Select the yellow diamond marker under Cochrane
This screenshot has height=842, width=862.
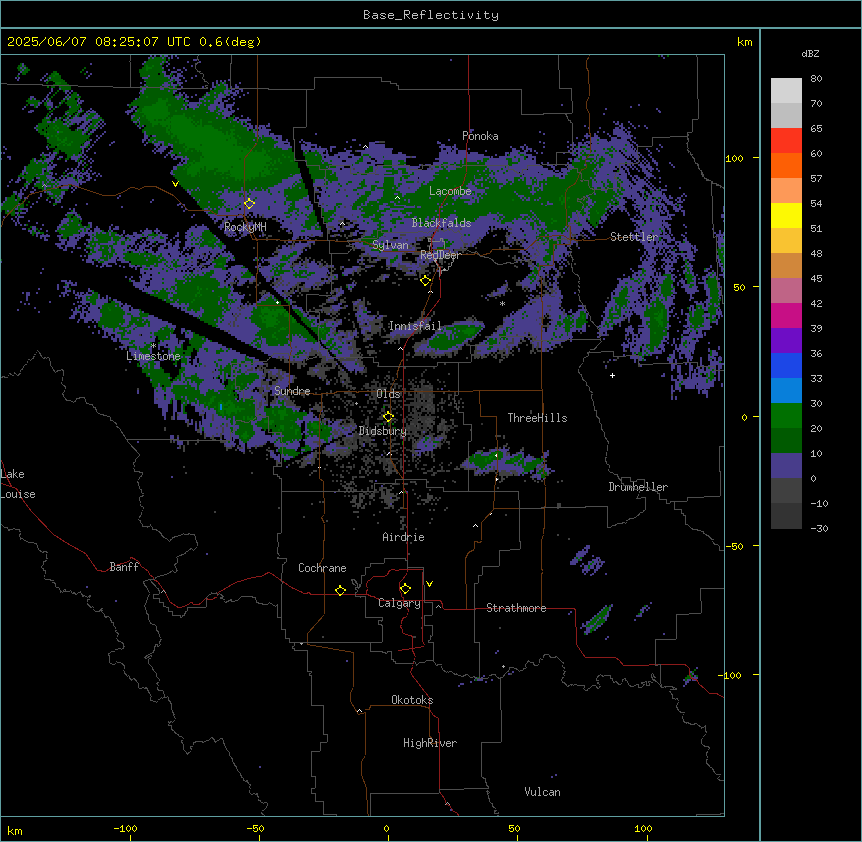coord(340,590)
